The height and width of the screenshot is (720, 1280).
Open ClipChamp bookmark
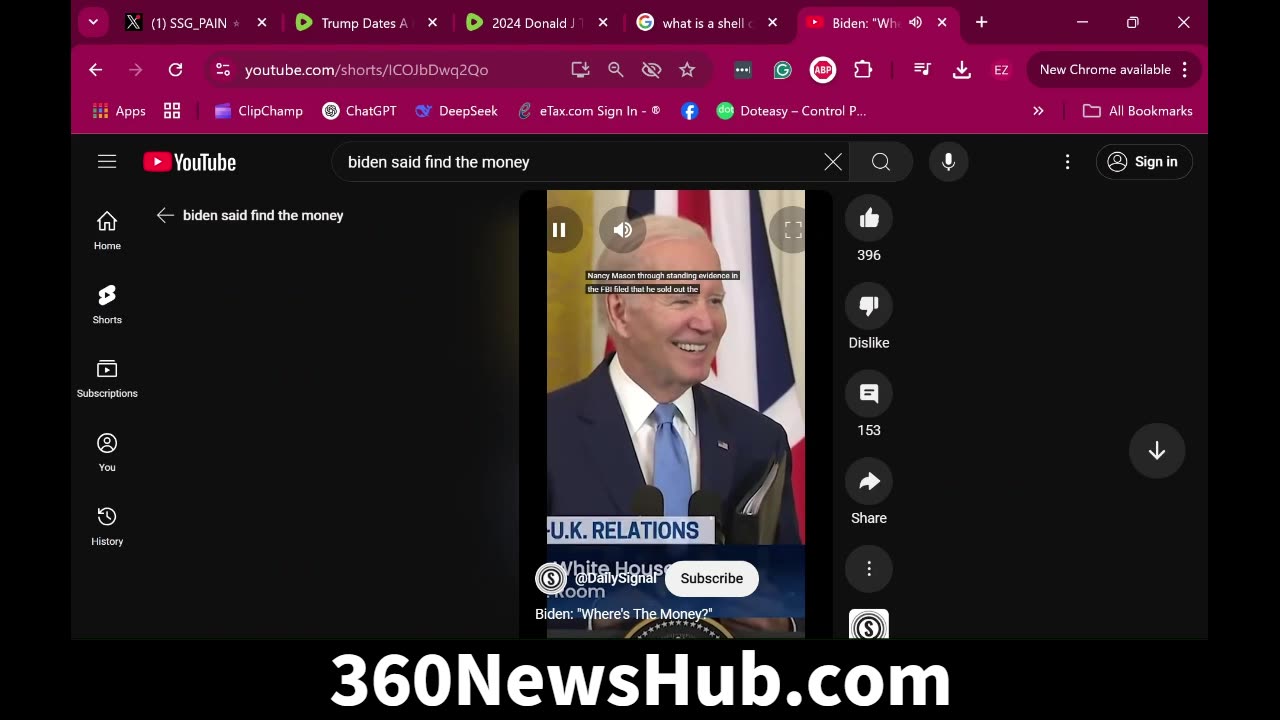click(259, 111)
